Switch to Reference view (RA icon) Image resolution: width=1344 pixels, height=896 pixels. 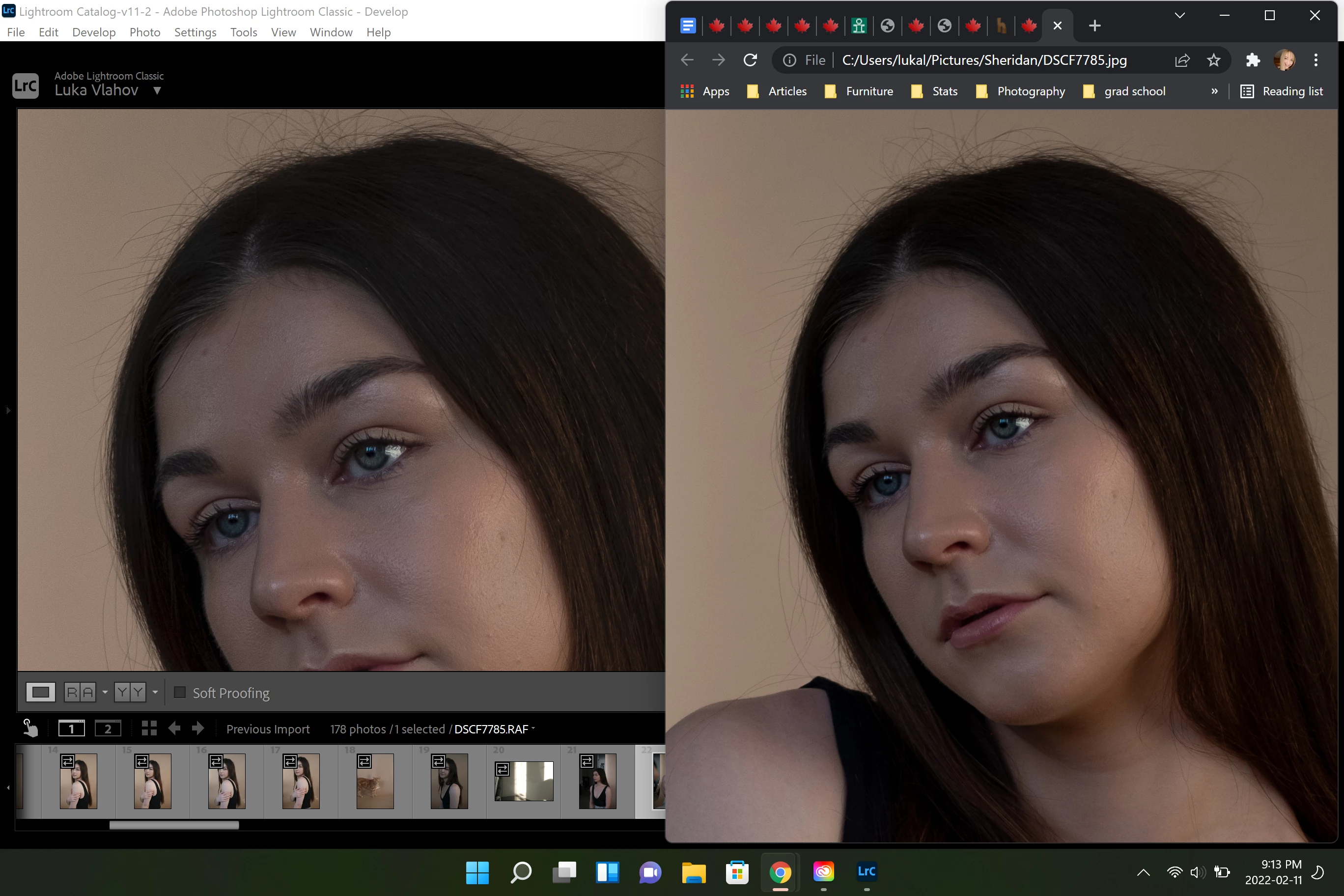[x=80, y=693]
